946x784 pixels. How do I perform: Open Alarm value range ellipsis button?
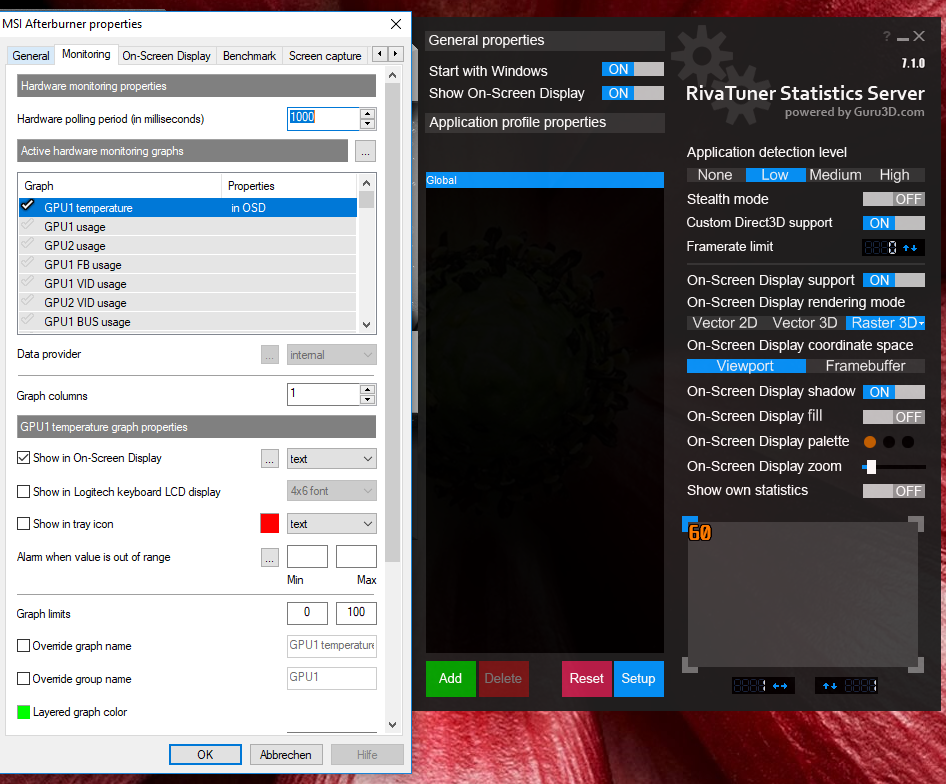tap(270, 558)
